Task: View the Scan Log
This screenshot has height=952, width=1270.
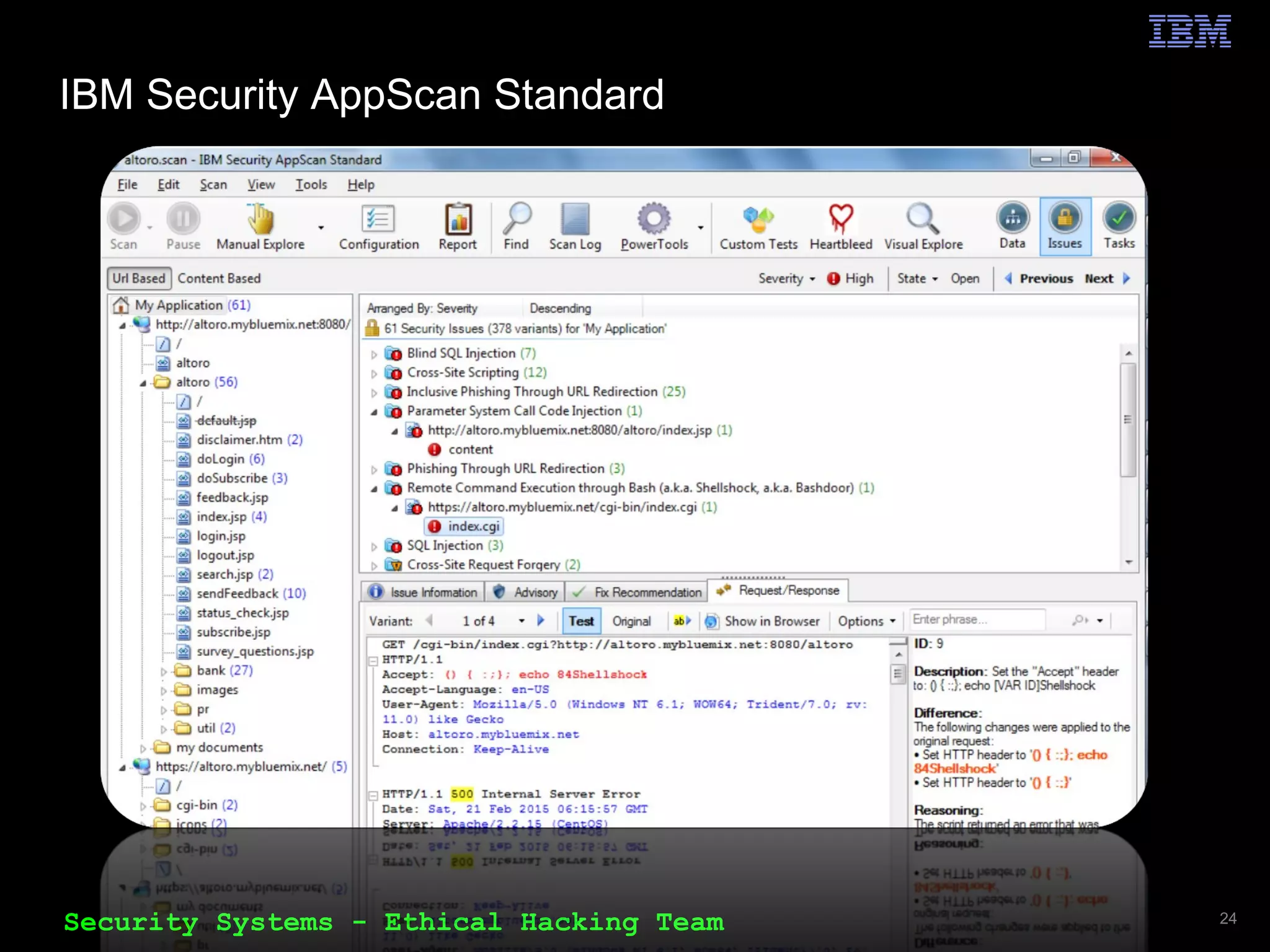Action: click(575, 227)
